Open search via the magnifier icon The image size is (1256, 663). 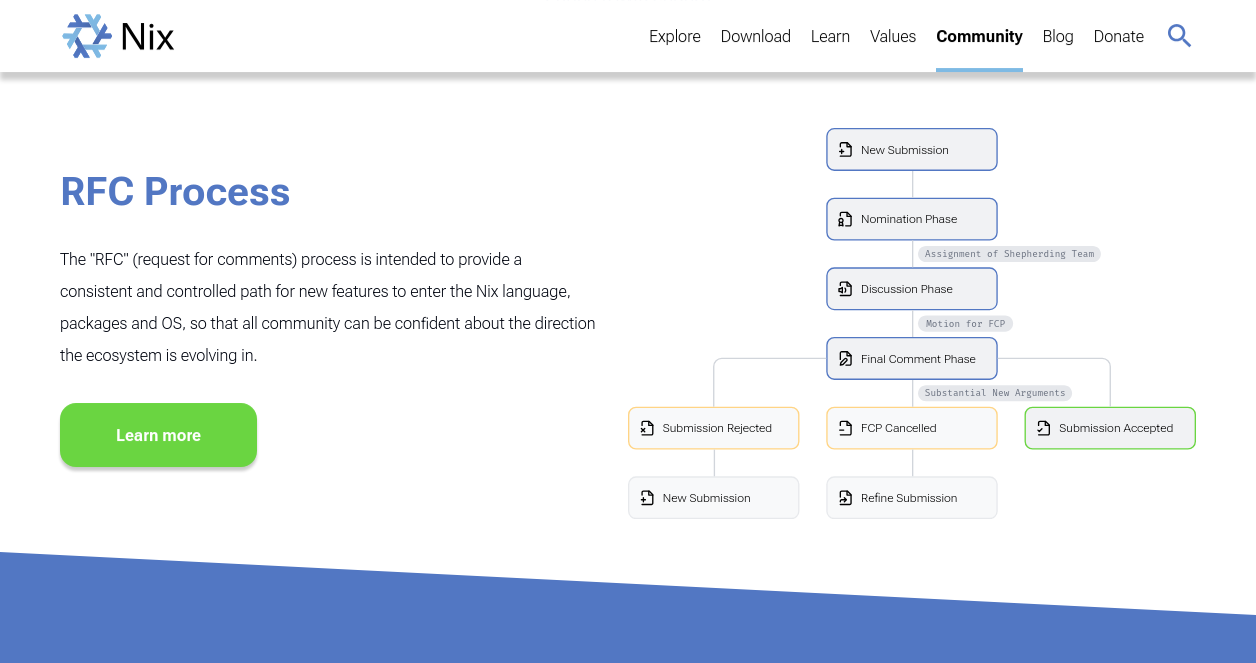[1179, 36]
